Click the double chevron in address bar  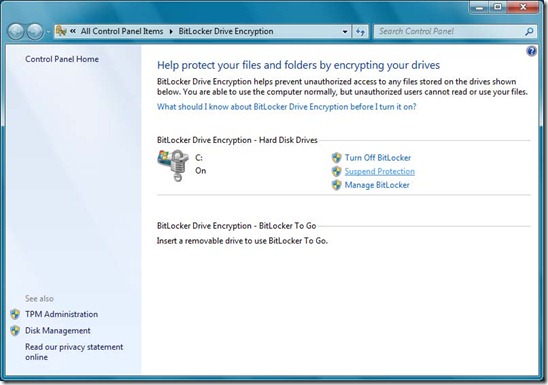click(73, 31)
